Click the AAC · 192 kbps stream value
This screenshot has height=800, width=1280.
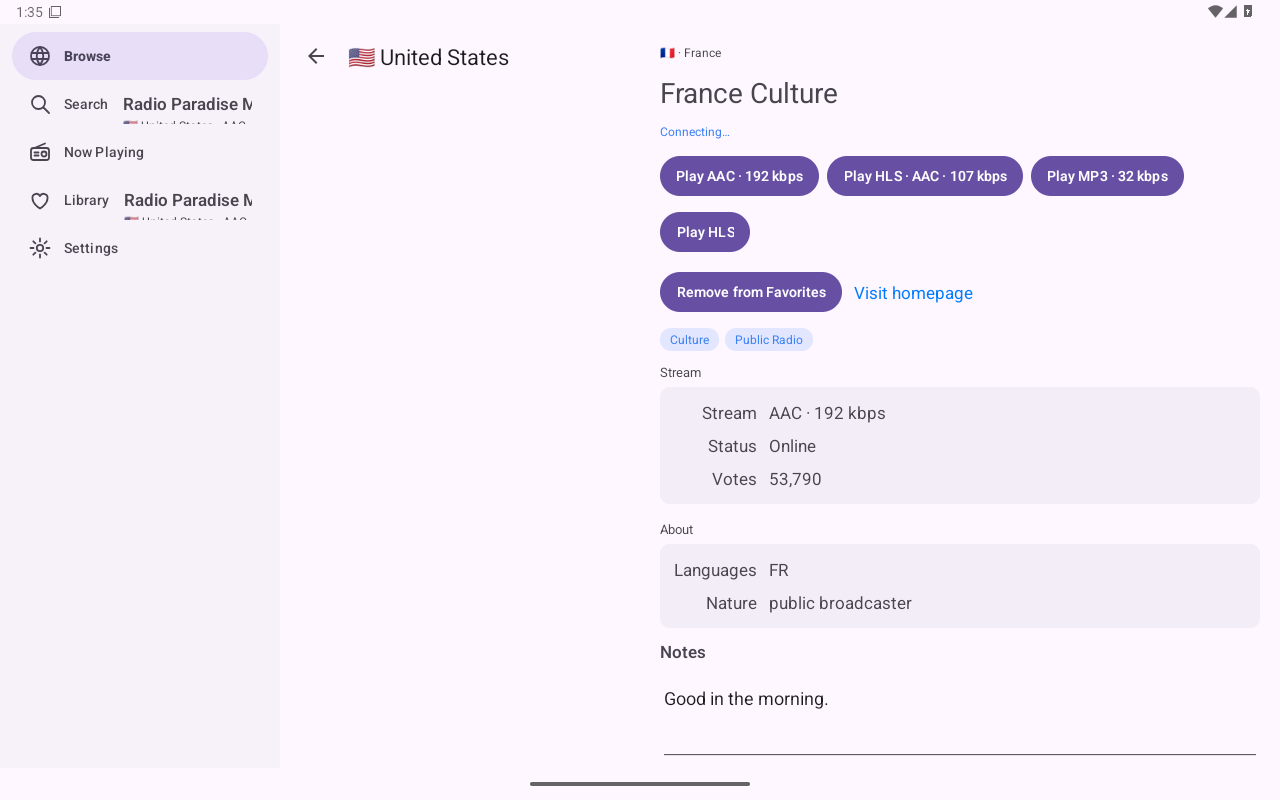click(827, 413)
